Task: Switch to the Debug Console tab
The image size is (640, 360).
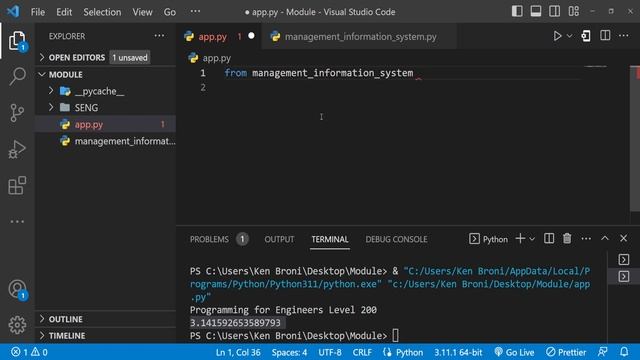Action: 396,239
